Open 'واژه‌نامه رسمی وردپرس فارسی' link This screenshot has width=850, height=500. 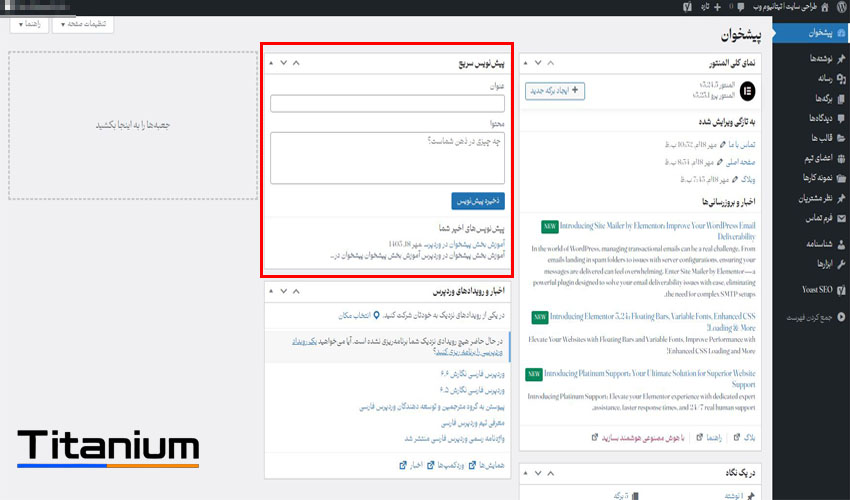(x=454, y=439)
